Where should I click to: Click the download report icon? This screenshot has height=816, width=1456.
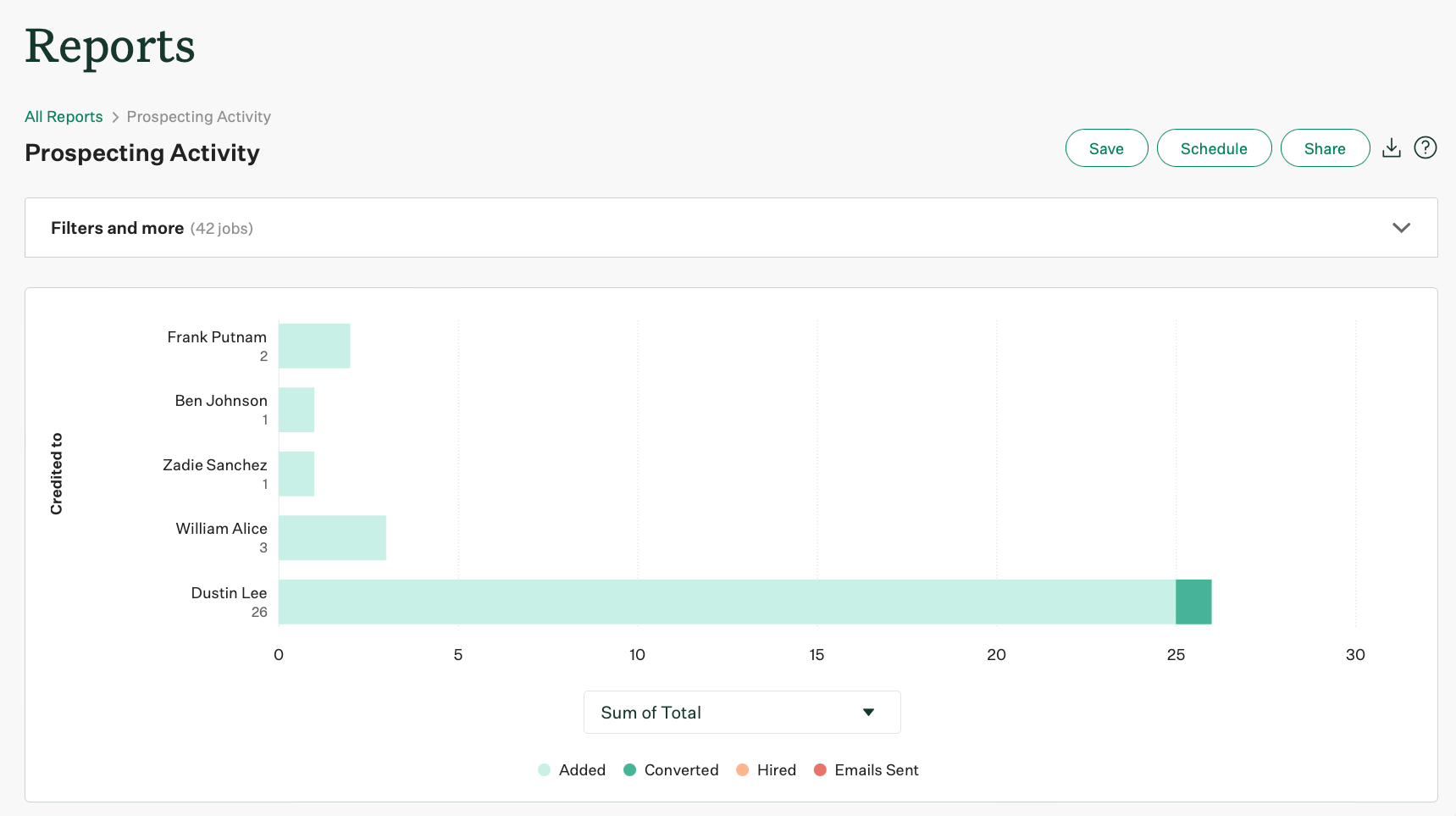[x=1392, y=147]
